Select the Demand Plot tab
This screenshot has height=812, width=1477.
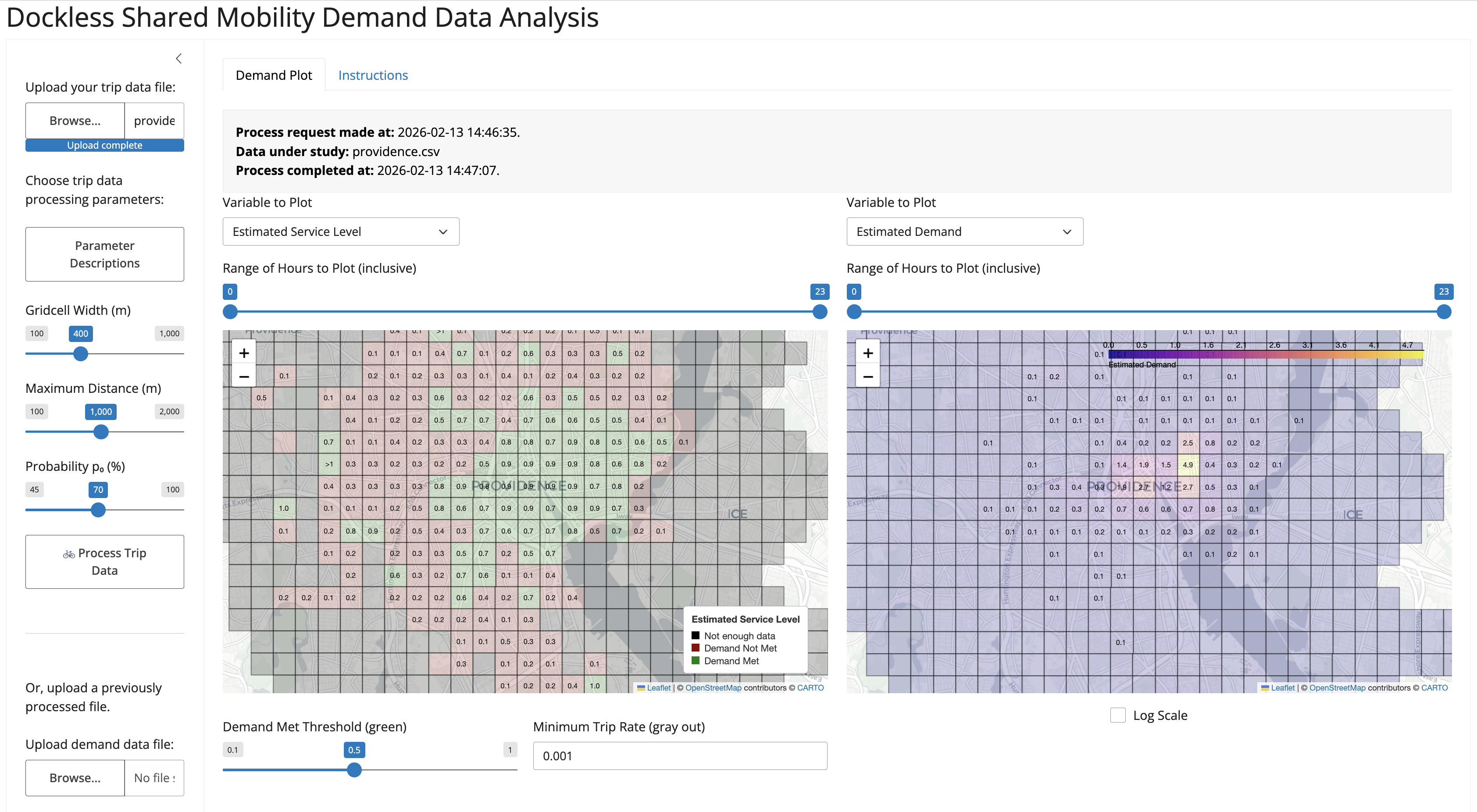tap(274, 75)
